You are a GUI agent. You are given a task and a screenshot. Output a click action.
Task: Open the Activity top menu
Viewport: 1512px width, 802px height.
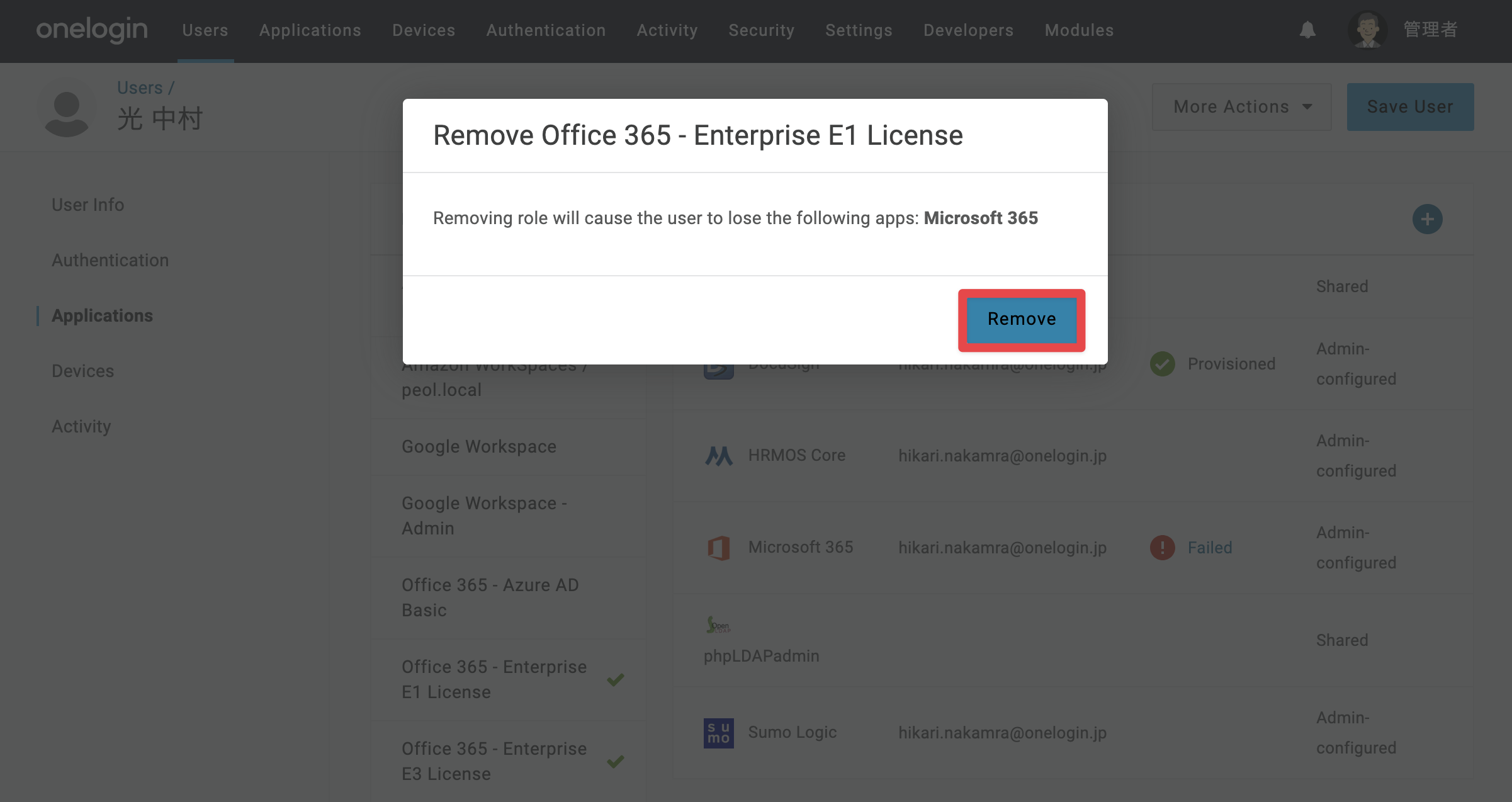pyautogui.click(x=667, y=30)
